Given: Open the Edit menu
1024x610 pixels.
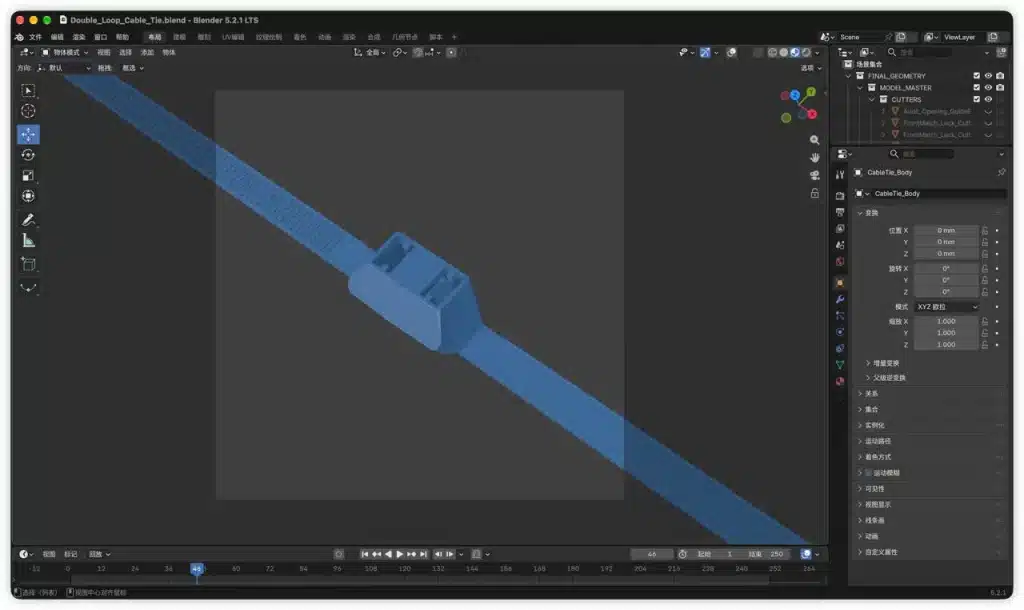Looking at the screenshot, I should pos(57,37).
